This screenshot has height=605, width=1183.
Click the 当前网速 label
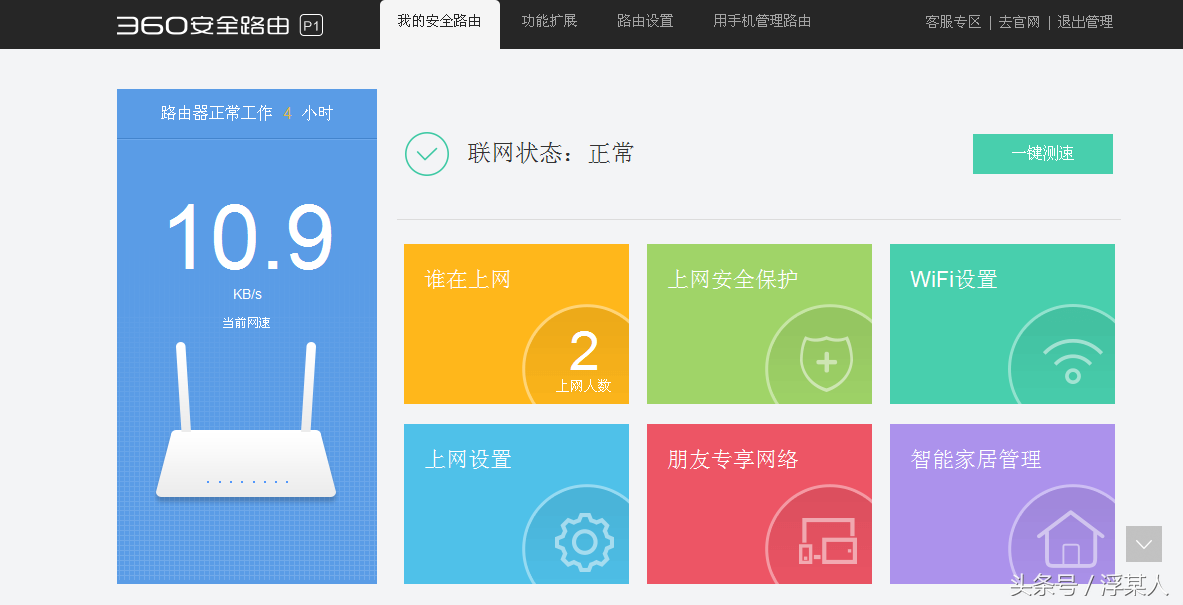246,323
